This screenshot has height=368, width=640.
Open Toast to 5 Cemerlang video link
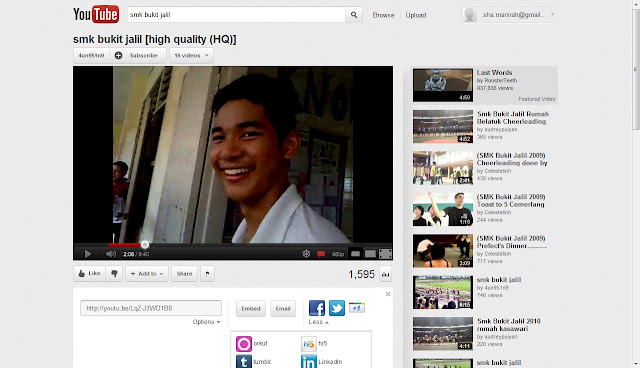pyautogui.click(x=511, y=200)
